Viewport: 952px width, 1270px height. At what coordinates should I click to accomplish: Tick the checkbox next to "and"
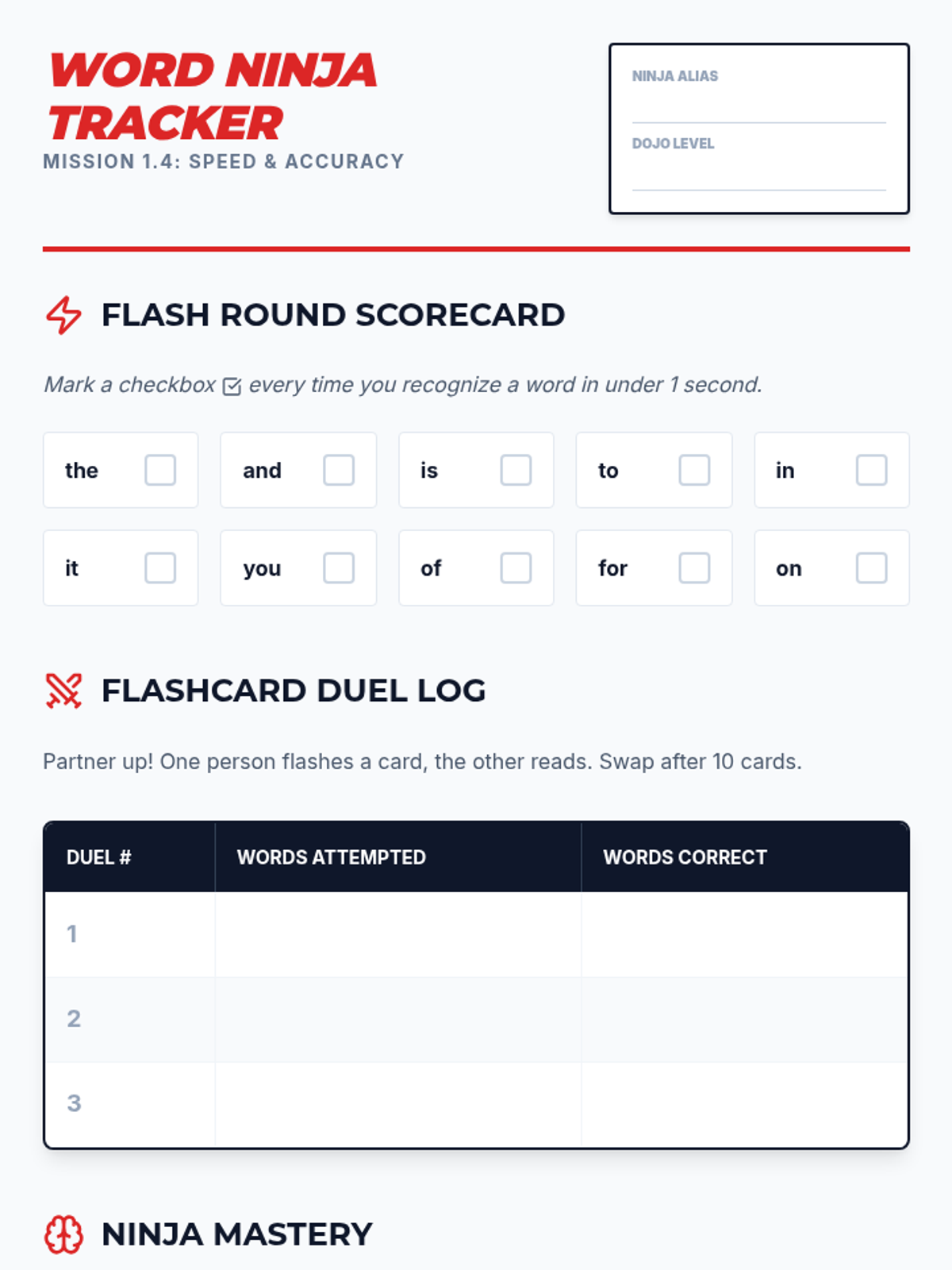(339, 470)
